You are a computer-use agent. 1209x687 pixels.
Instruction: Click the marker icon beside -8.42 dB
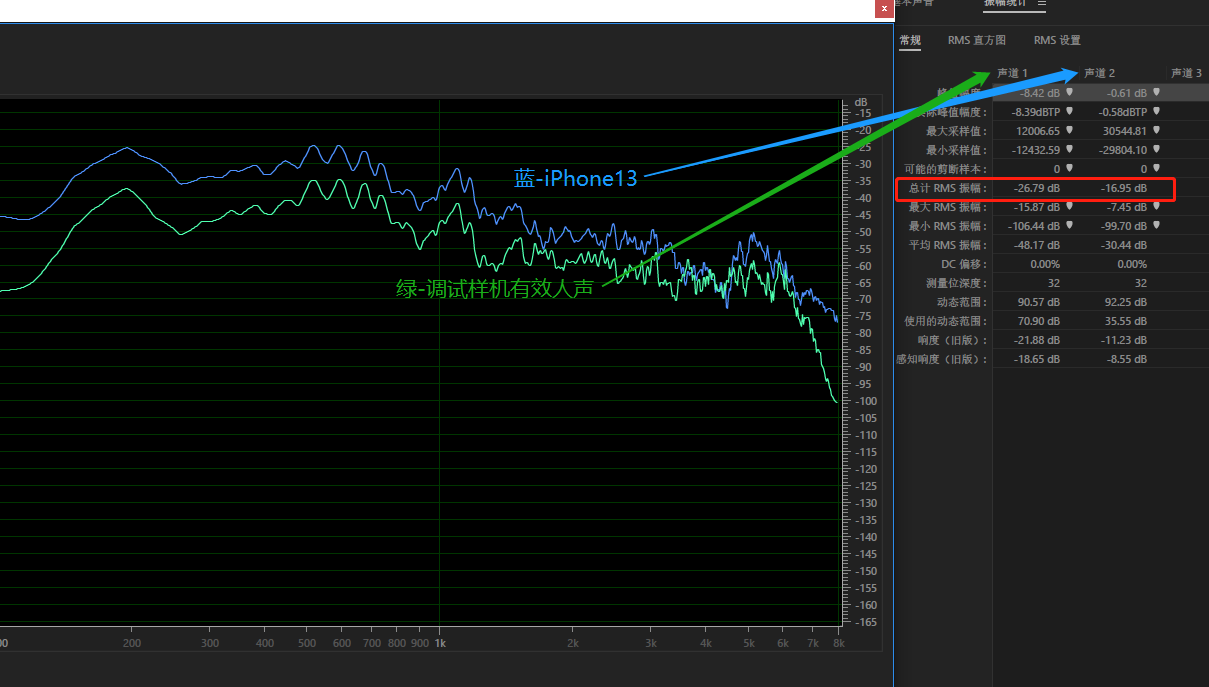click(1069, 93)
